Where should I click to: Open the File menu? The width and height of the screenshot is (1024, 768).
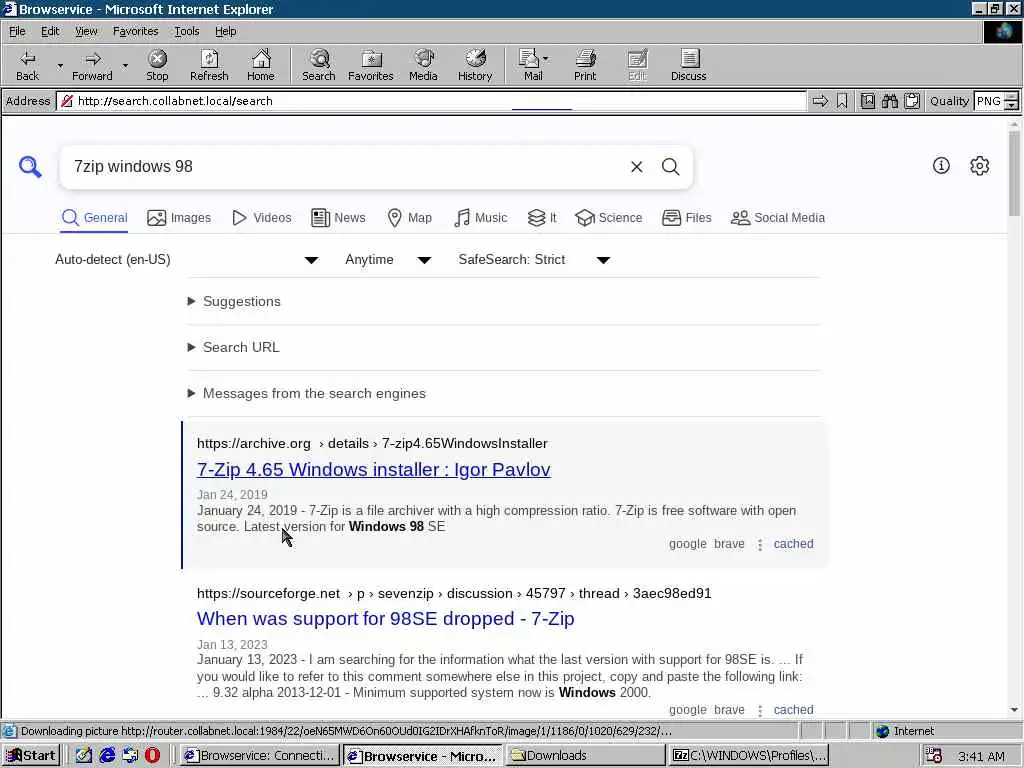click(17, 31)
